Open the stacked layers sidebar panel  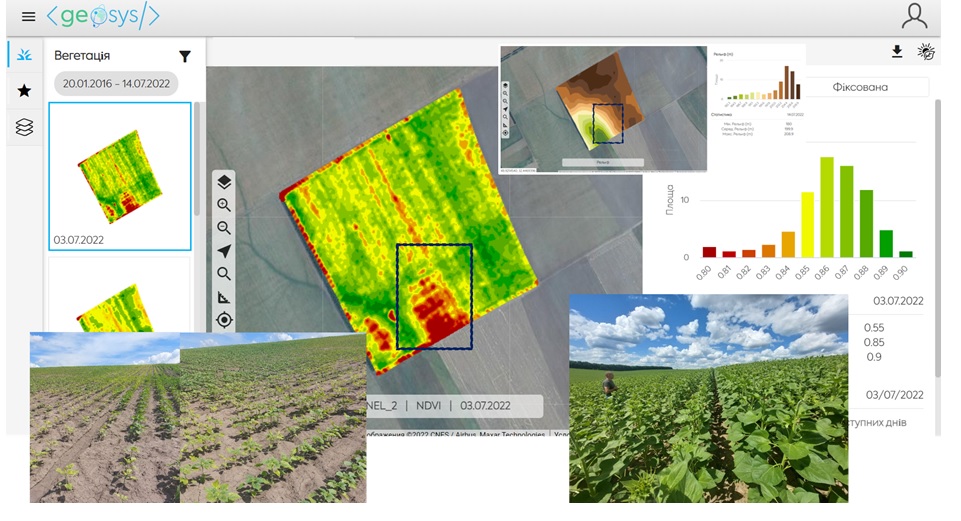tap(24, 127)
